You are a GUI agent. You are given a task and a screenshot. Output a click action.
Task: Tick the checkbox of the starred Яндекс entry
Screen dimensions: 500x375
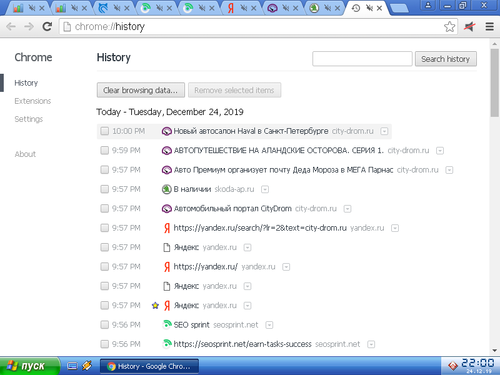click(105, 305)
